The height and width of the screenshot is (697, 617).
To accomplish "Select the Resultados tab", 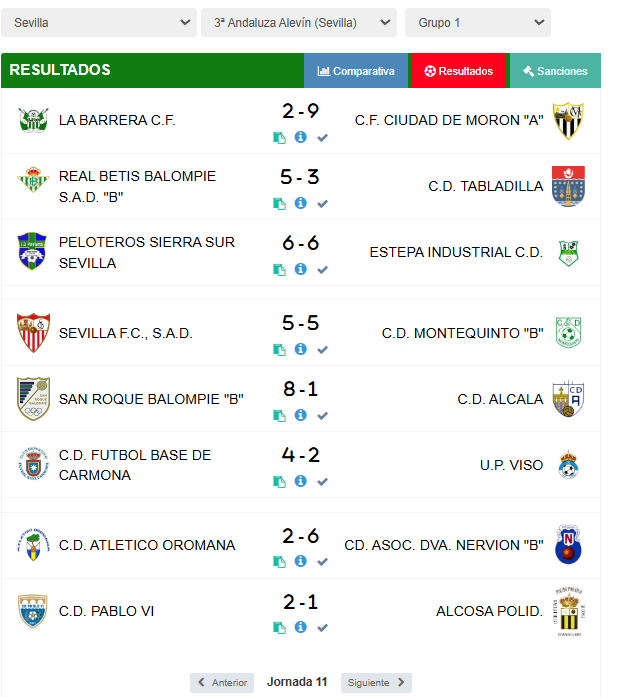I will pyautogui.click(x=458, y=71).
